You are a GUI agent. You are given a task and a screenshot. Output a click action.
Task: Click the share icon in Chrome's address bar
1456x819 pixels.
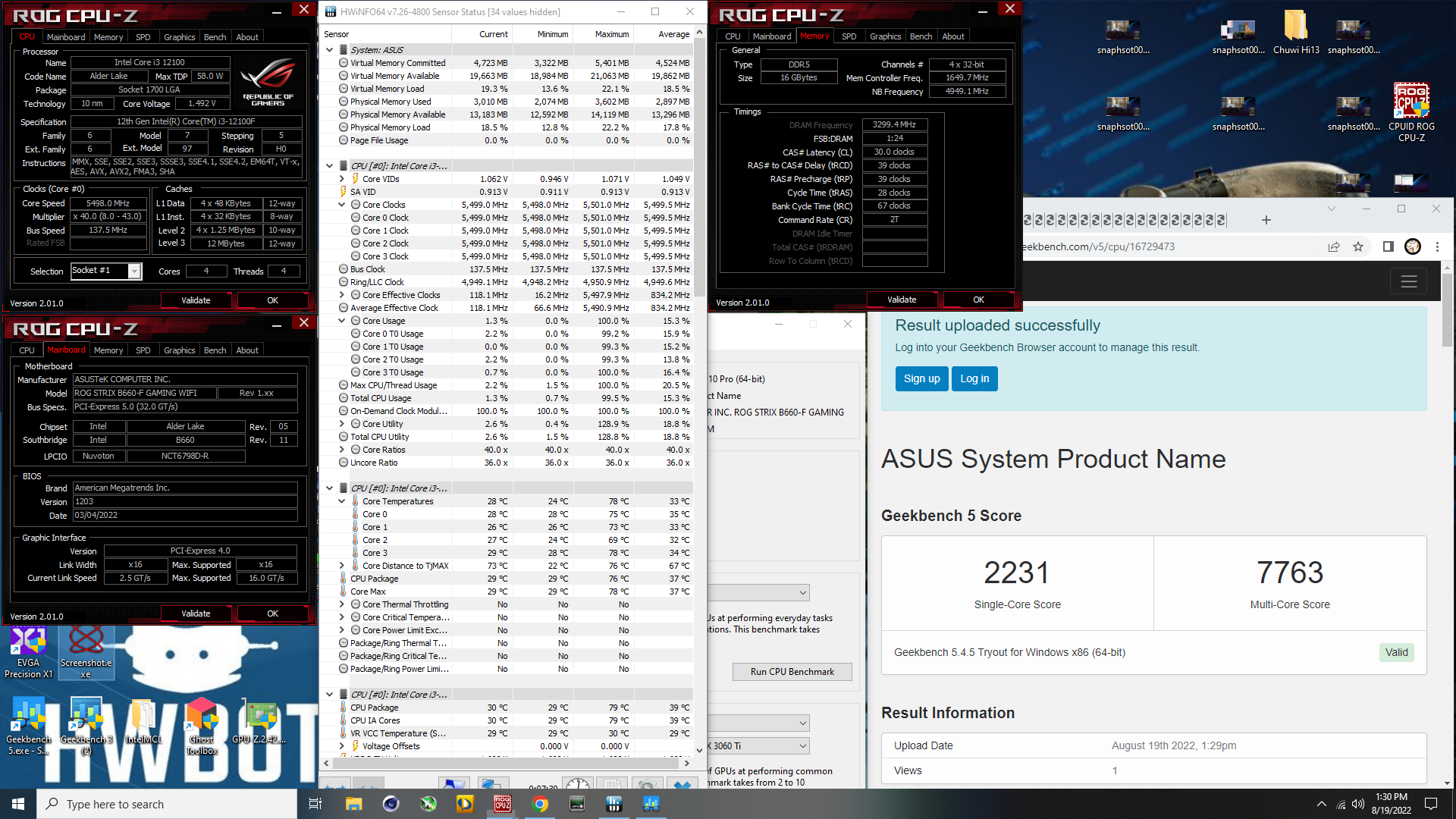tap(1334, 246)
